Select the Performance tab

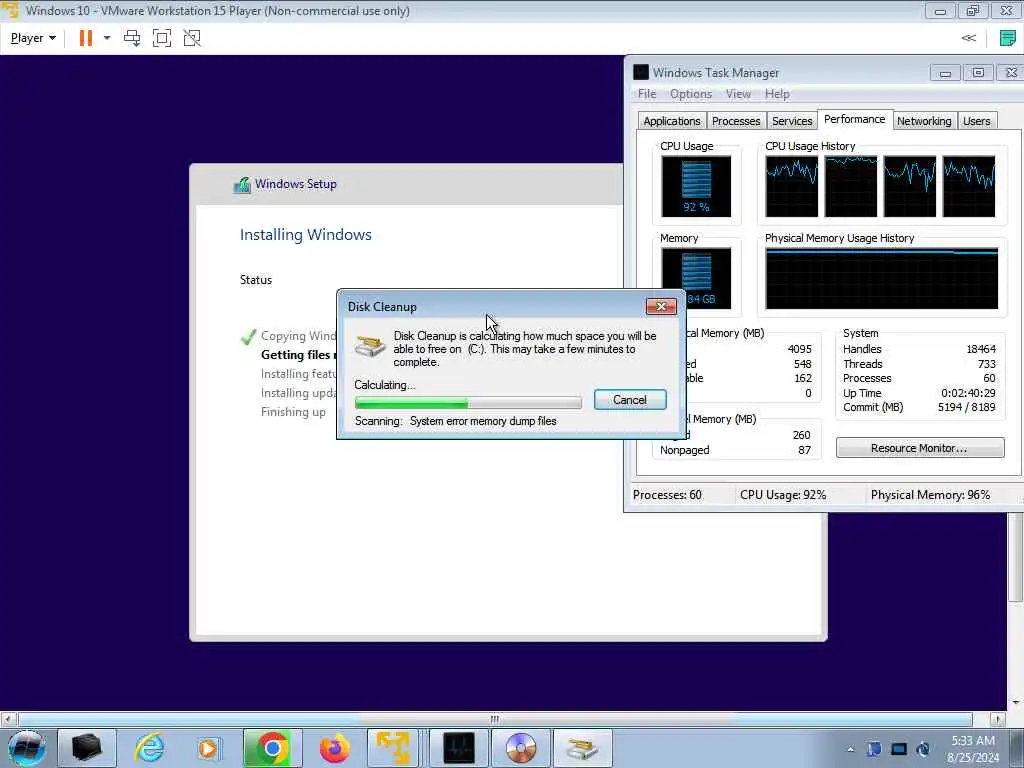tap(854, 119)
